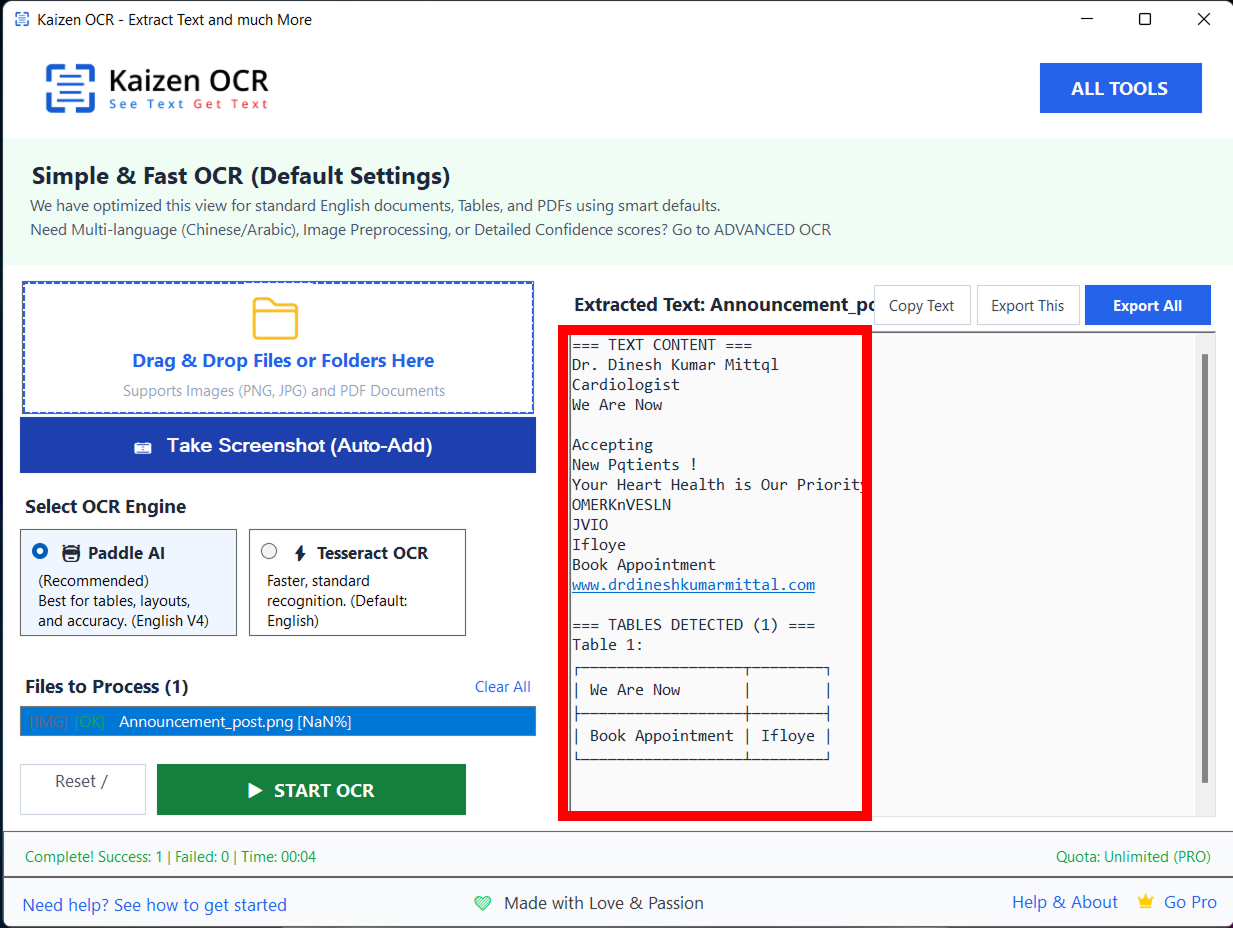This screenshot has height=928, width=1233.
Task: Click the Clear All link
Action: click(x=502, y=687)
